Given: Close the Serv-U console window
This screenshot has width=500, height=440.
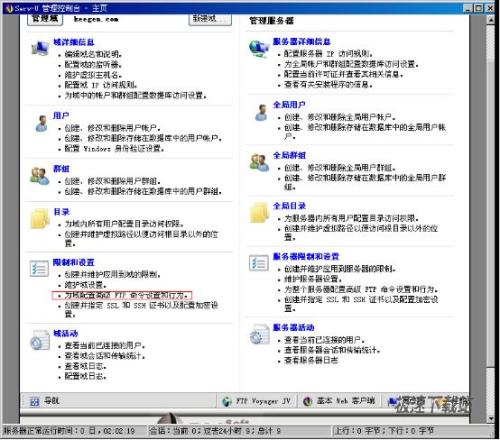Looking at the screenshot, I should point(490,8).
